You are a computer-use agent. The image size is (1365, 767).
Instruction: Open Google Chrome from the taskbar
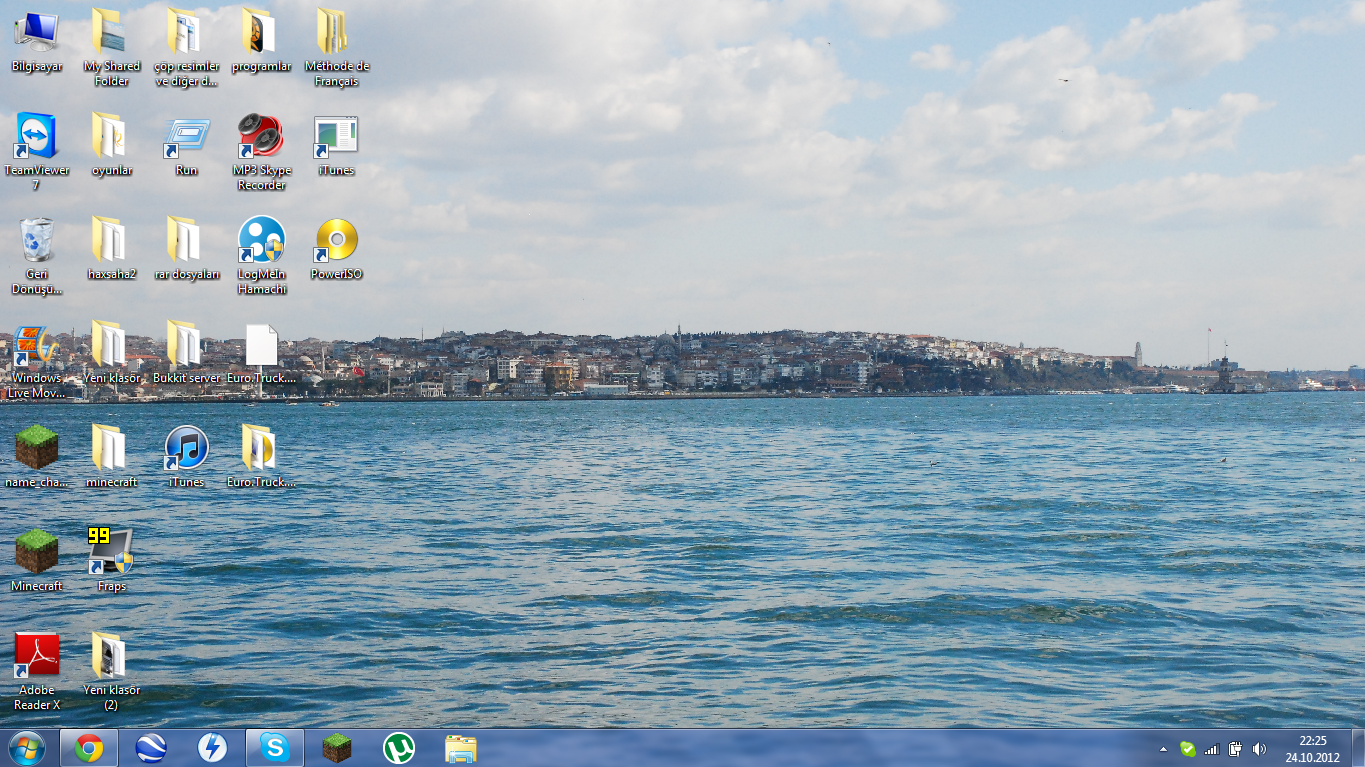tap(89, 747)
